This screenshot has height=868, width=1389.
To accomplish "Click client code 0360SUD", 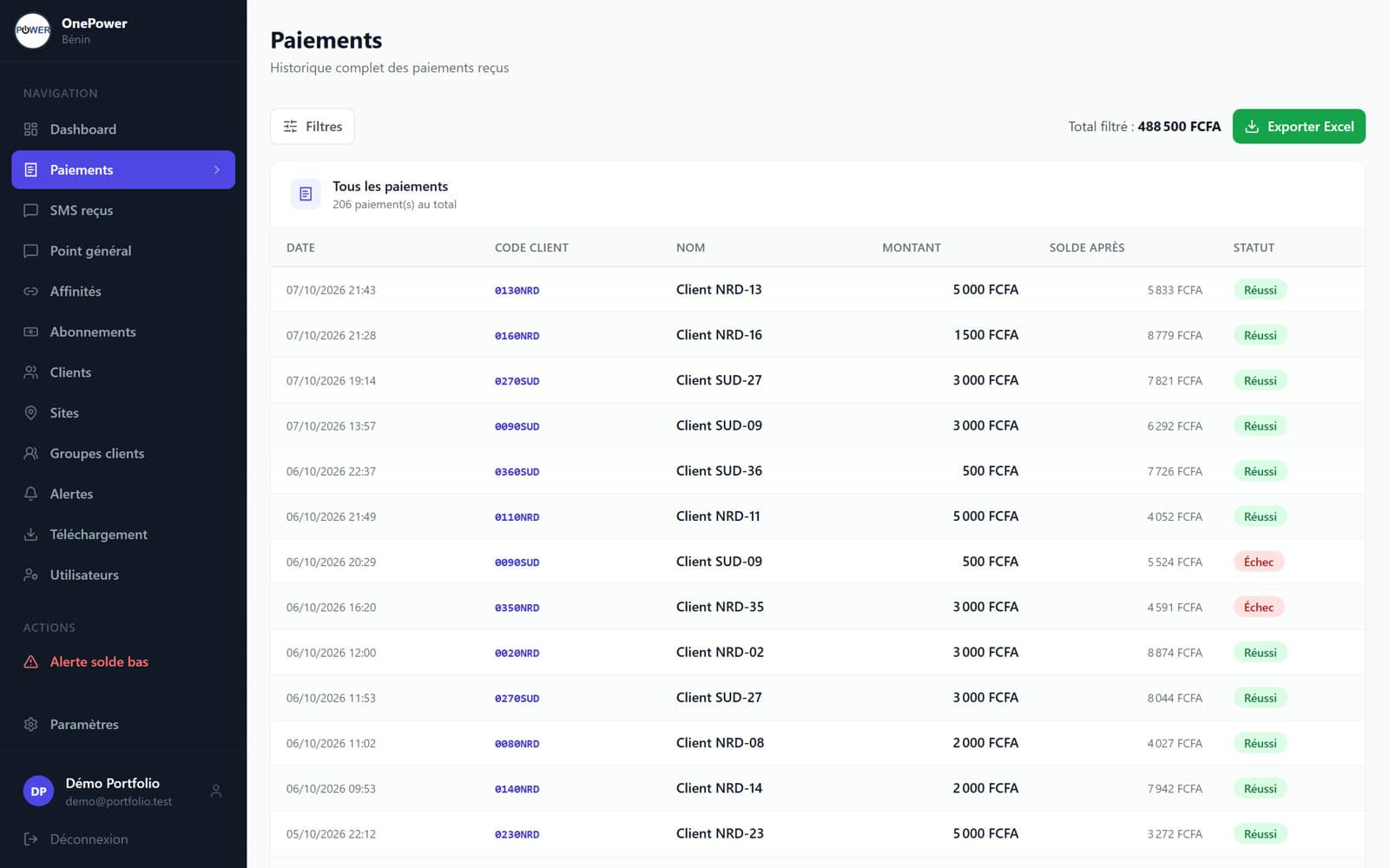I will point(517,472).
